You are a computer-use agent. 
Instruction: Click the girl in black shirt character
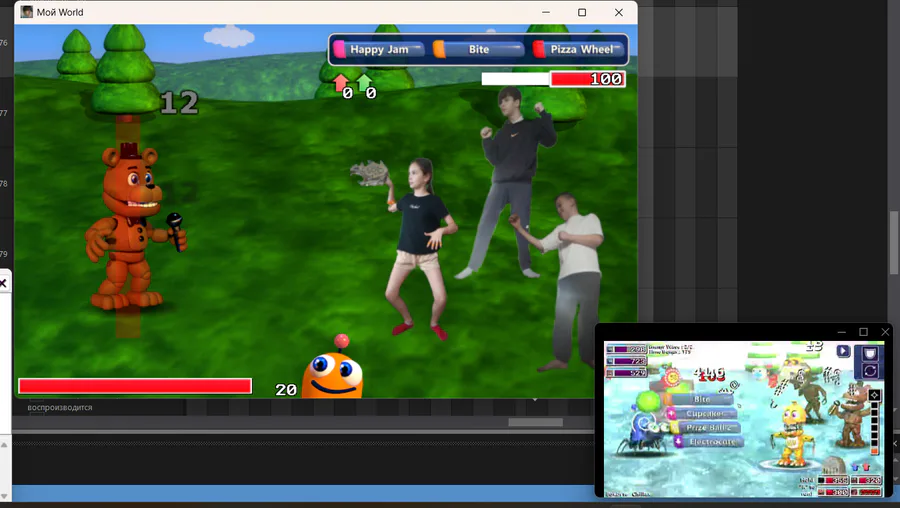(x=421, y=248)
